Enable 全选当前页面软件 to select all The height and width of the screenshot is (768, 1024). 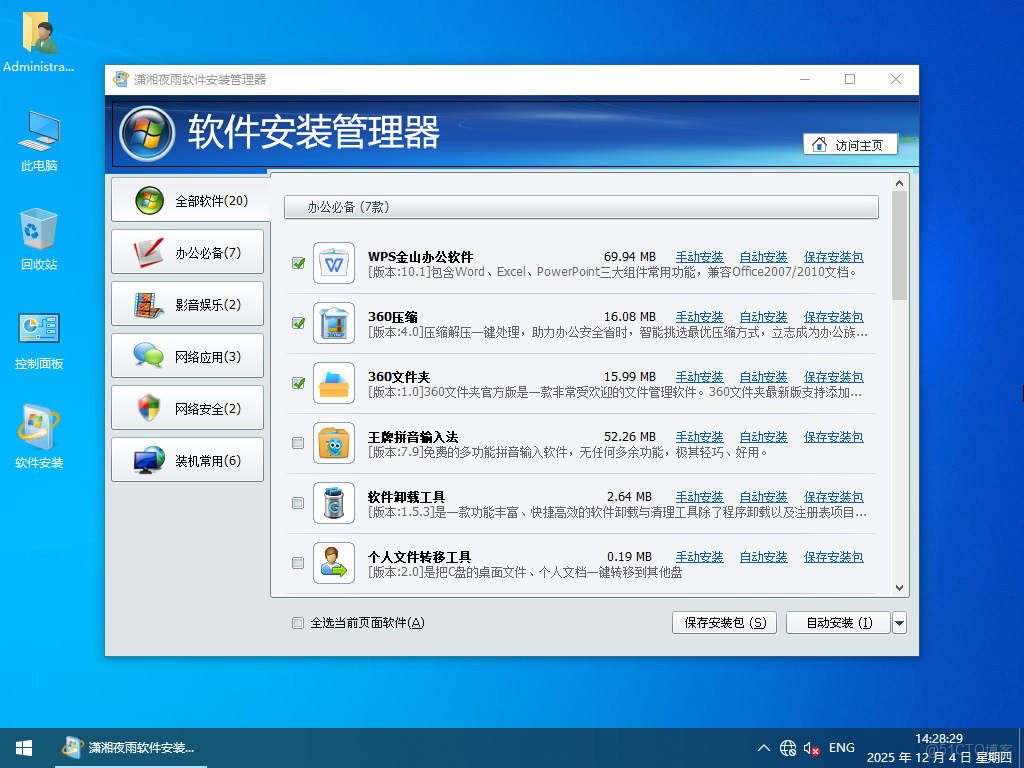(297, 622)
